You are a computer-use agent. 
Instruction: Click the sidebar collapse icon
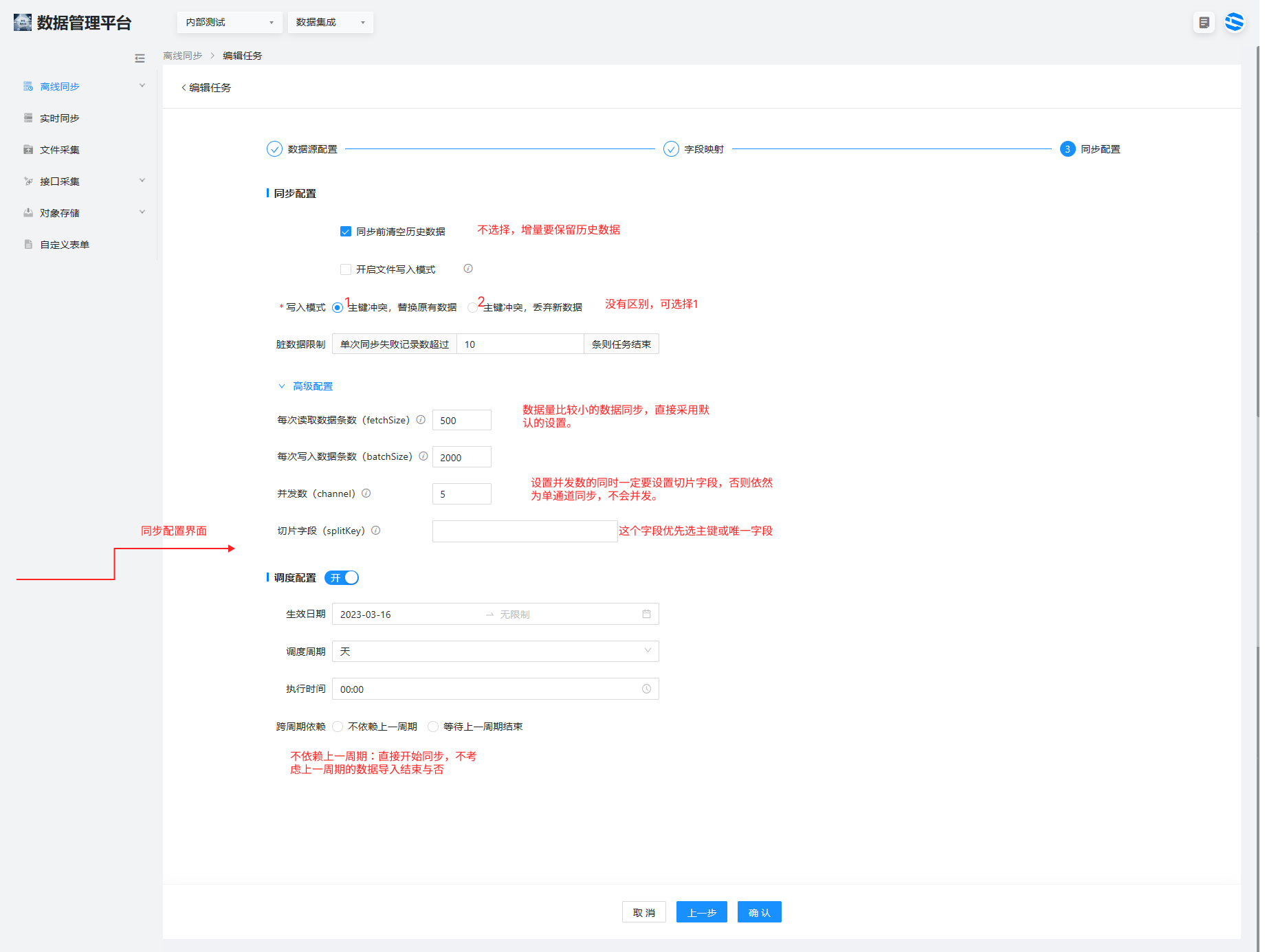click(140, 58)
